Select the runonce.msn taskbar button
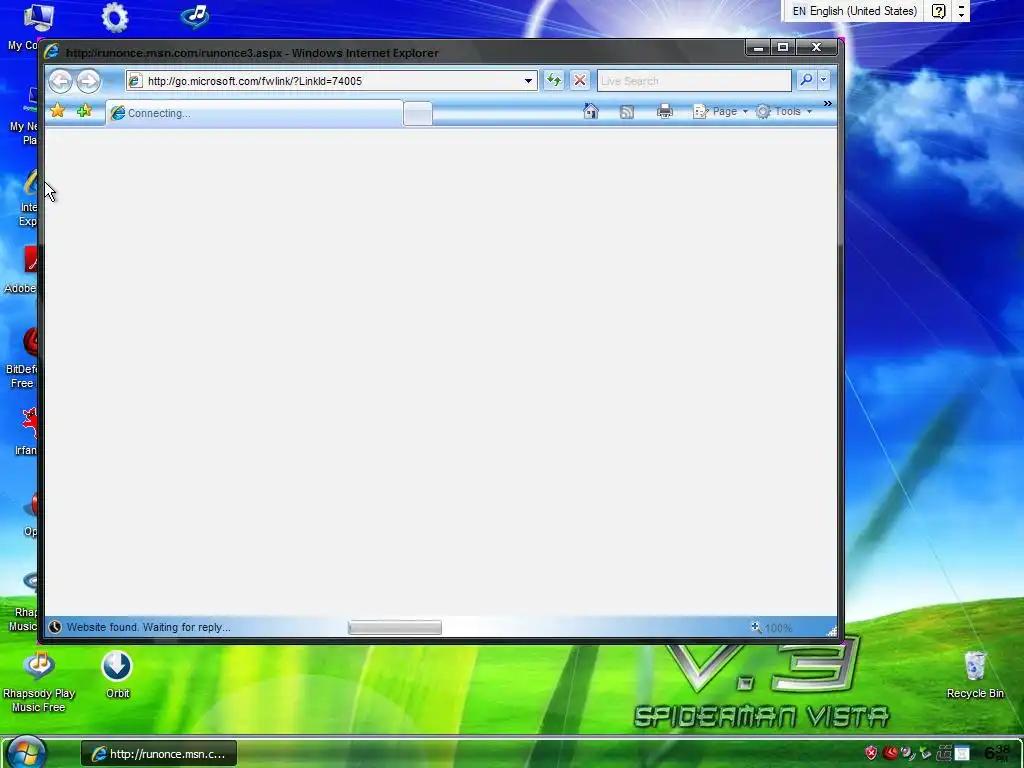 [x=159, y=754]
